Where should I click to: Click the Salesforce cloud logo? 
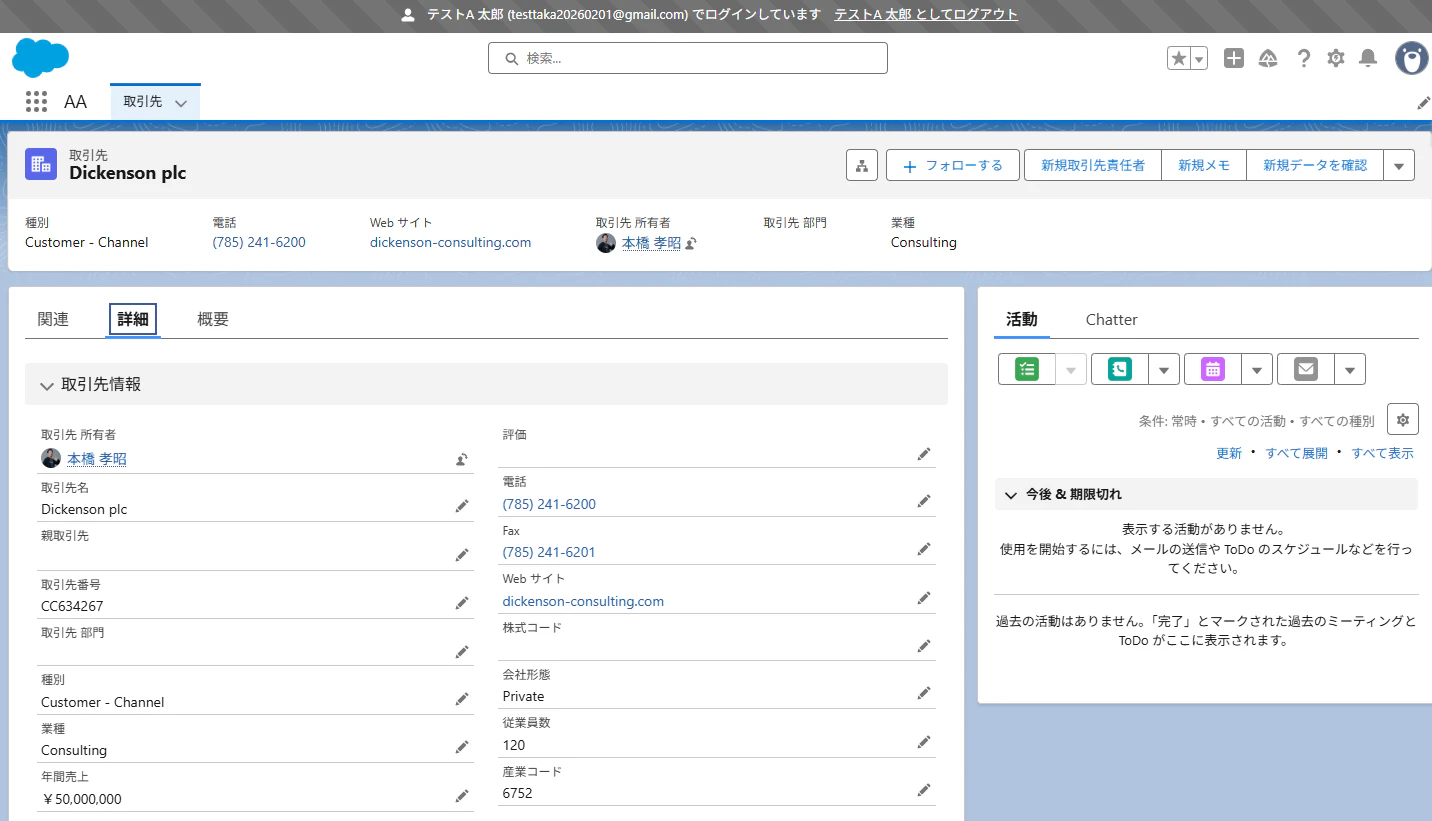point(40,58)
